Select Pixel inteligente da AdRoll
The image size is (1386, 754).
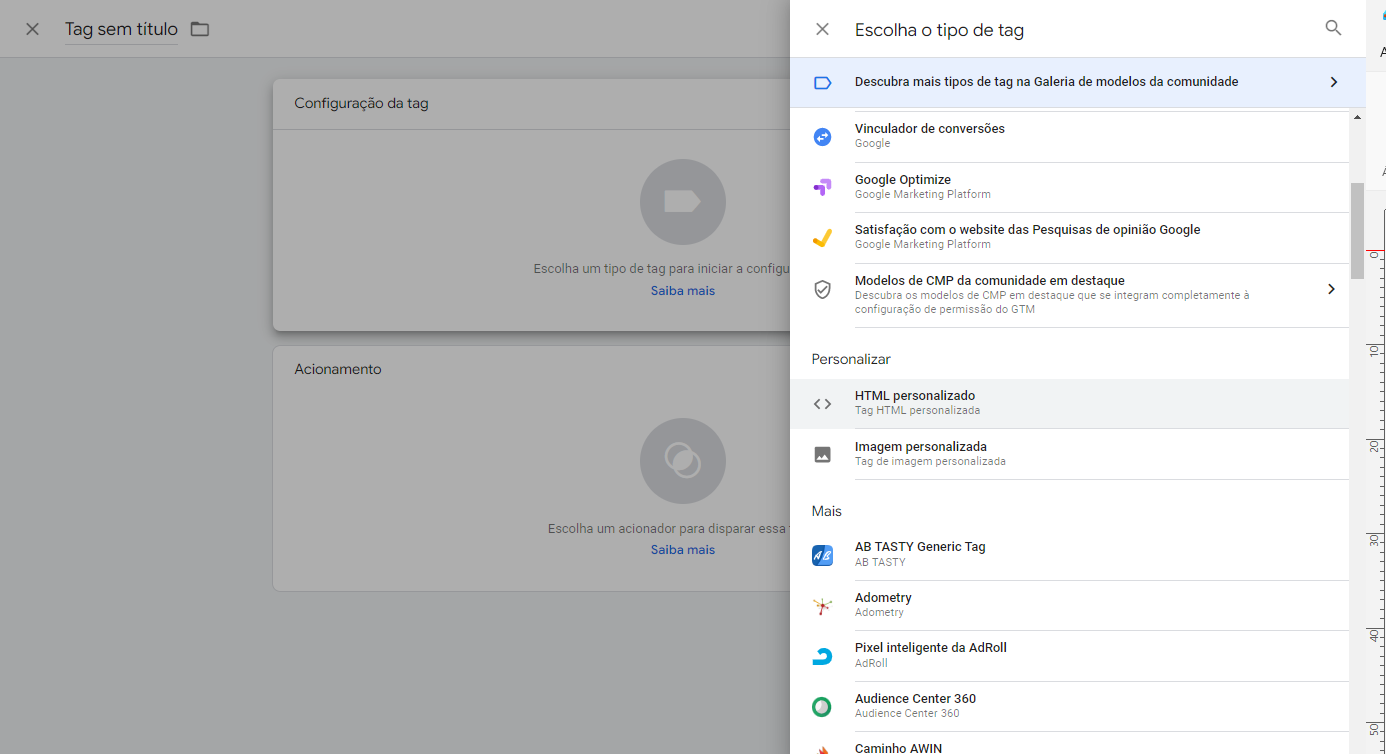pos(1069,655)
